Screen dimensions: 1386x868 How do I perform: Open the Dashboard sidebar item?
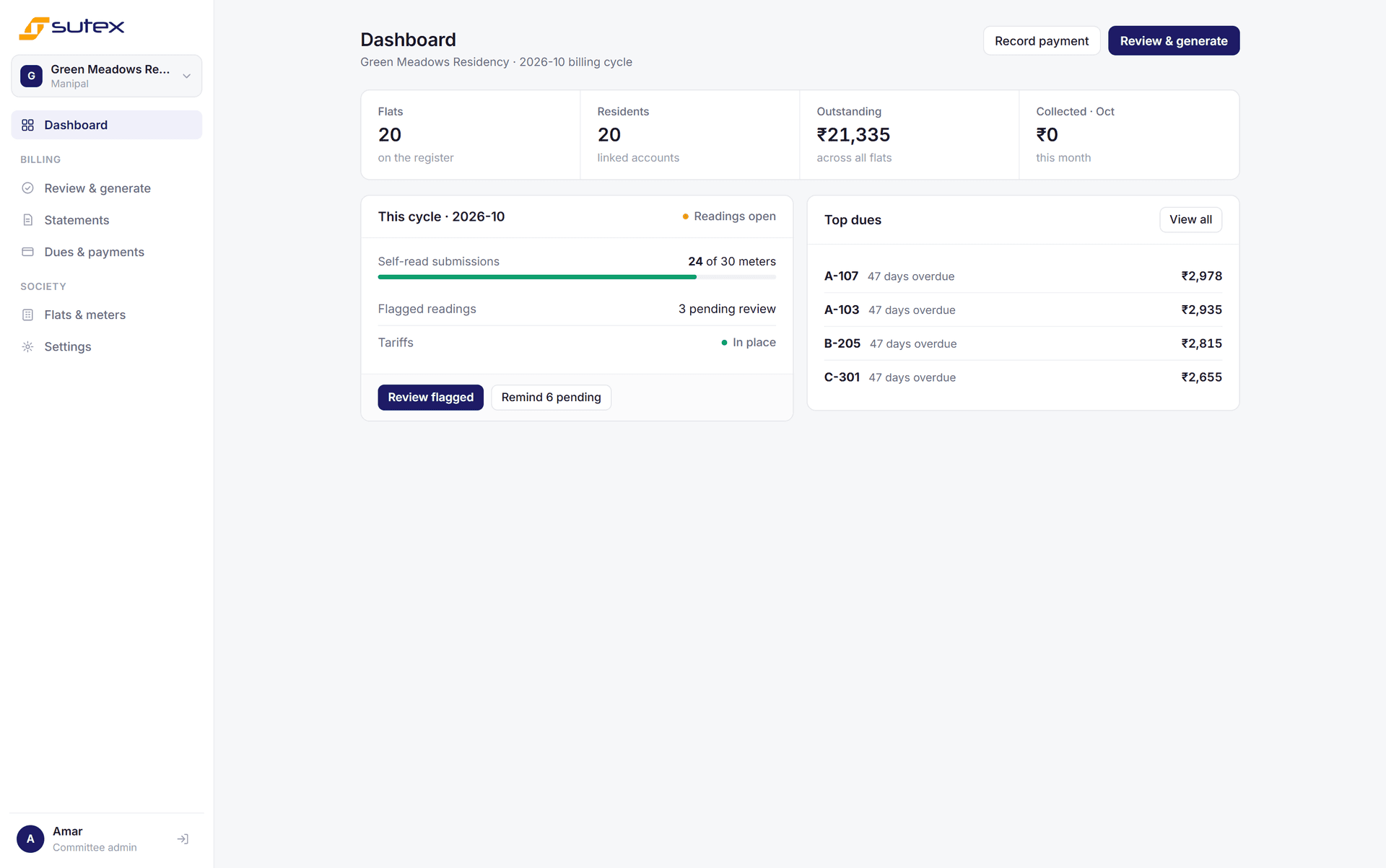(x=107, y=125)
